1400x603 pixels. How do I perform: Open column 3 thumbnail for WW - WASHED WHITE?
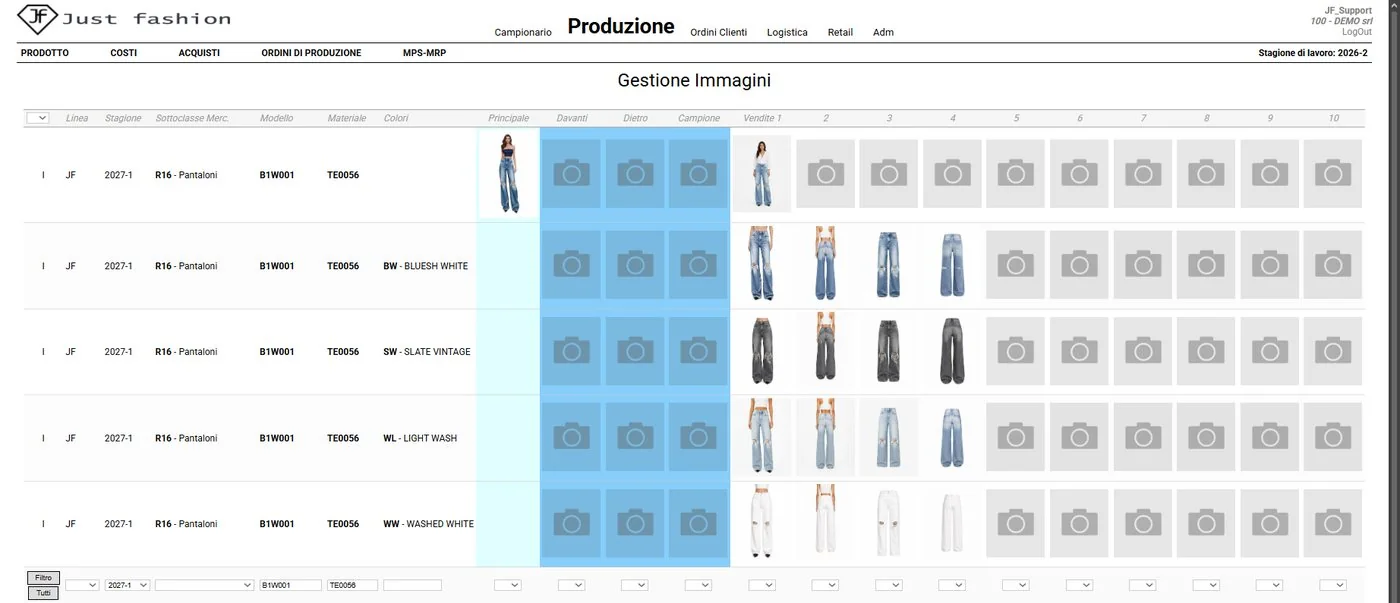point(888,523)
